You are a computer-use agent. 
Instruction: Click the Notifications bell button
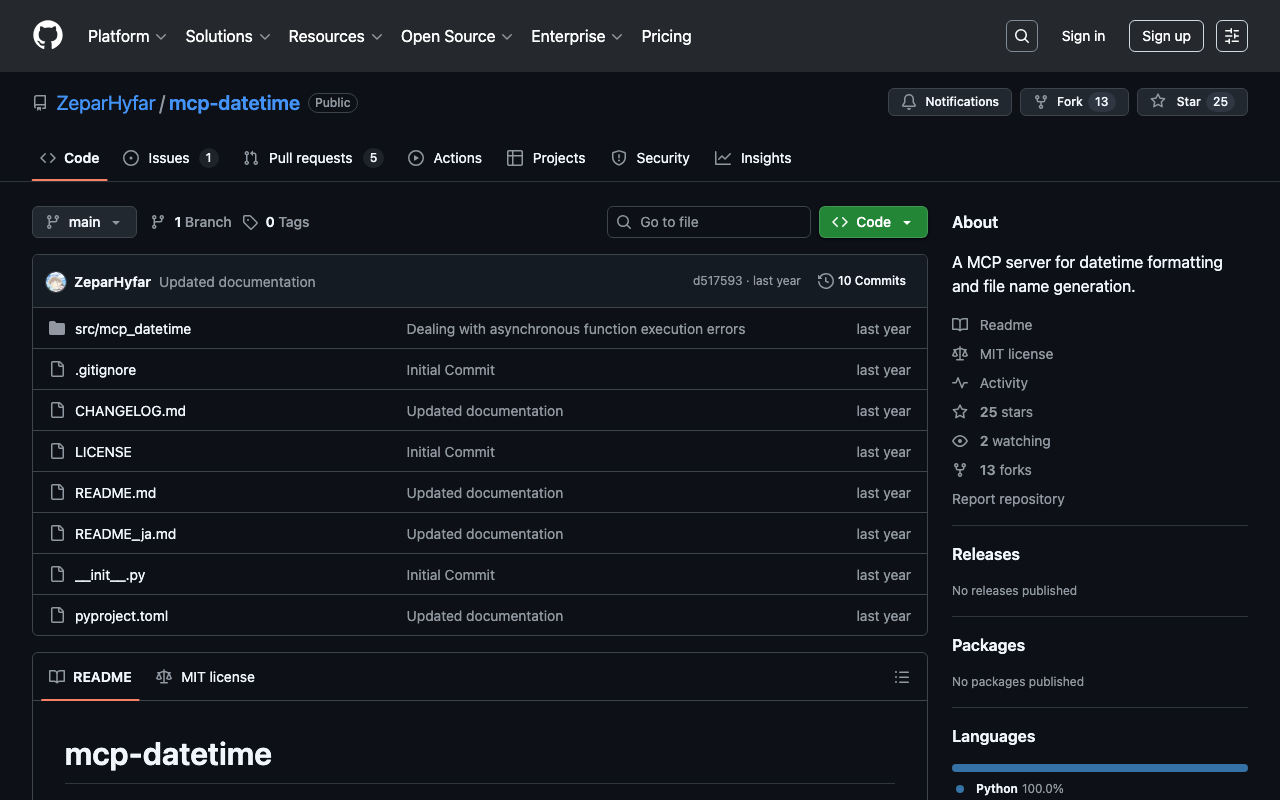click(949, 102)
